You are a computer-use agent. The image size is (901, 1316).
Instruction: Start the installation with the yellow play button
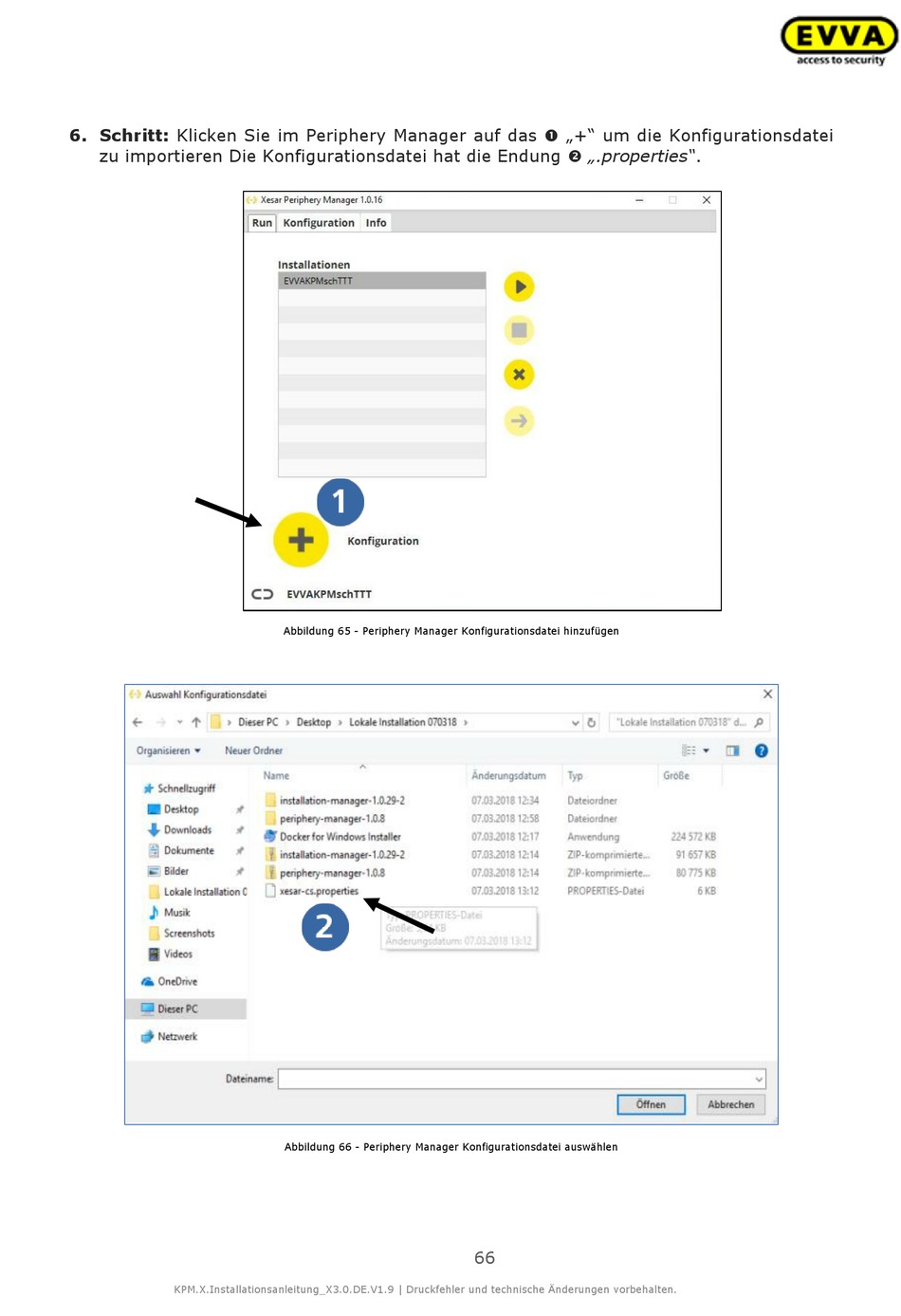pos(519,287)
